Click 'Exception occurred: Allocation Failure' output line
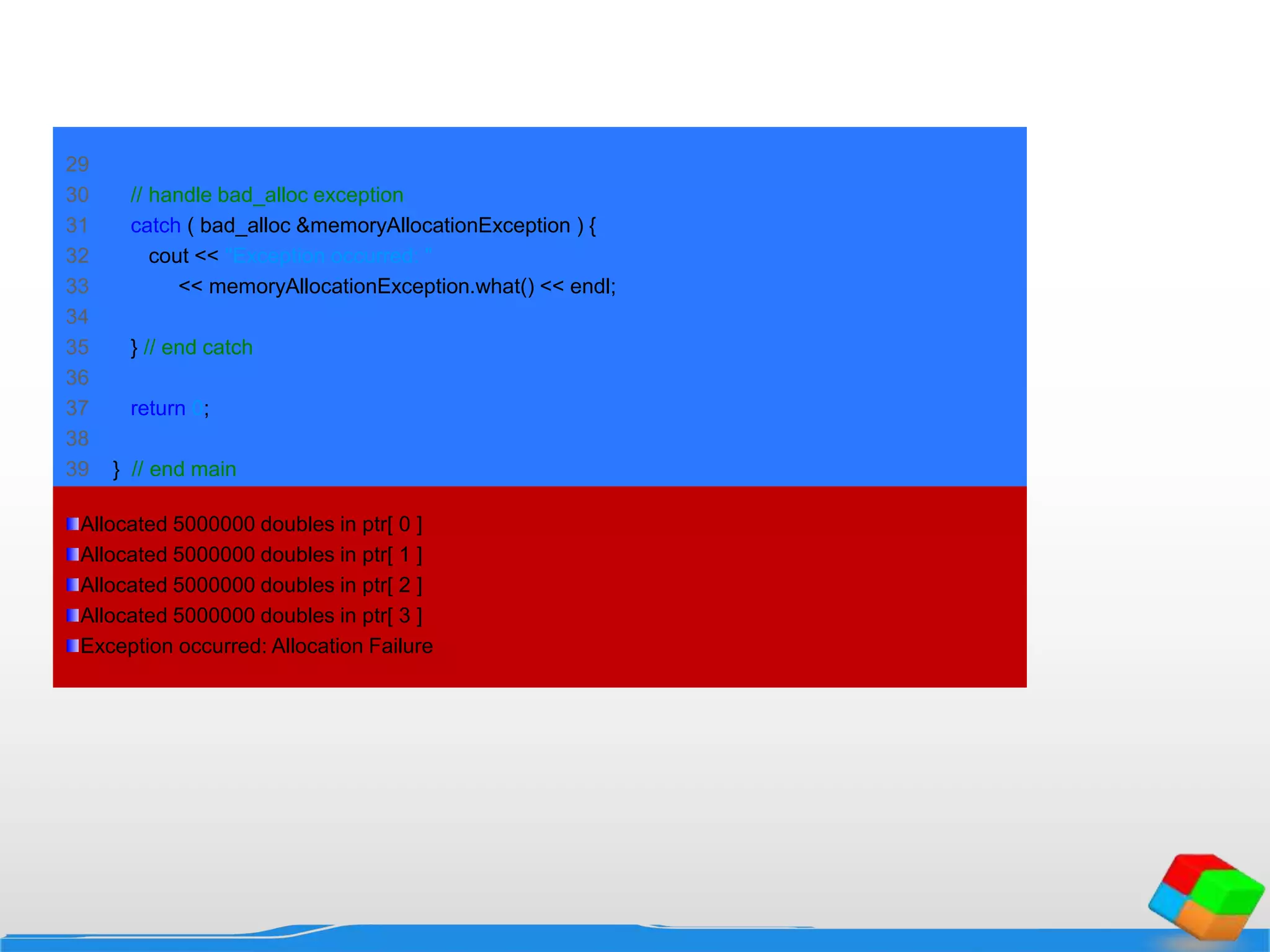Image resolution: width=1270 pixels, height=952 pixels. pyautogui.click(x=257, y=646)
